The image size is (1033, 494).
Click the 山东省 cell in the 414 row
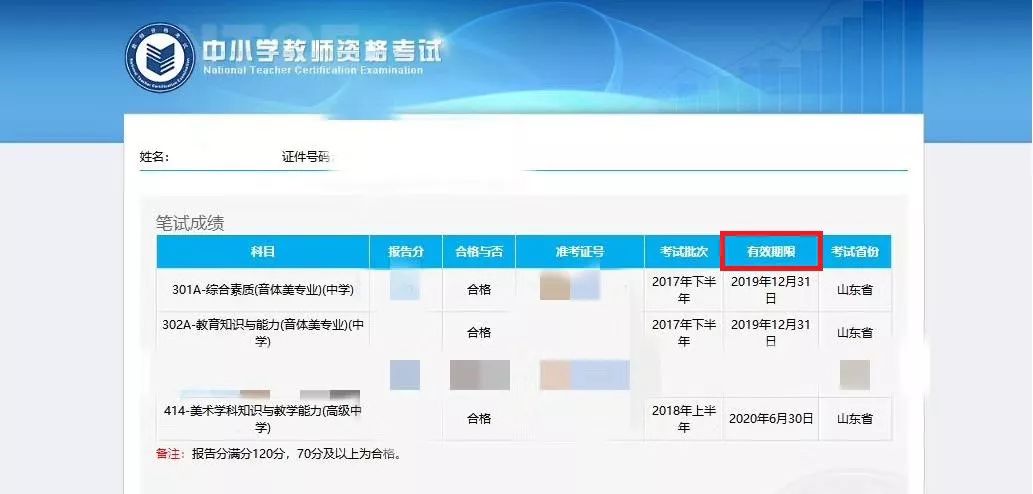coord(855,419)
